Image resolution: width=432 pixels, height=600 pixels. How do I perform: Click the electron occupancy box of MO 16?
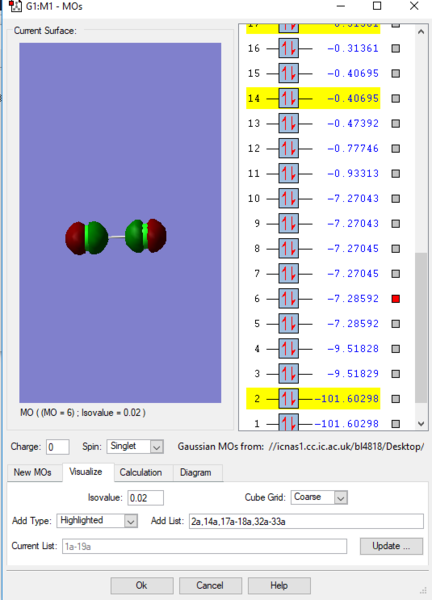coord(289,49)
